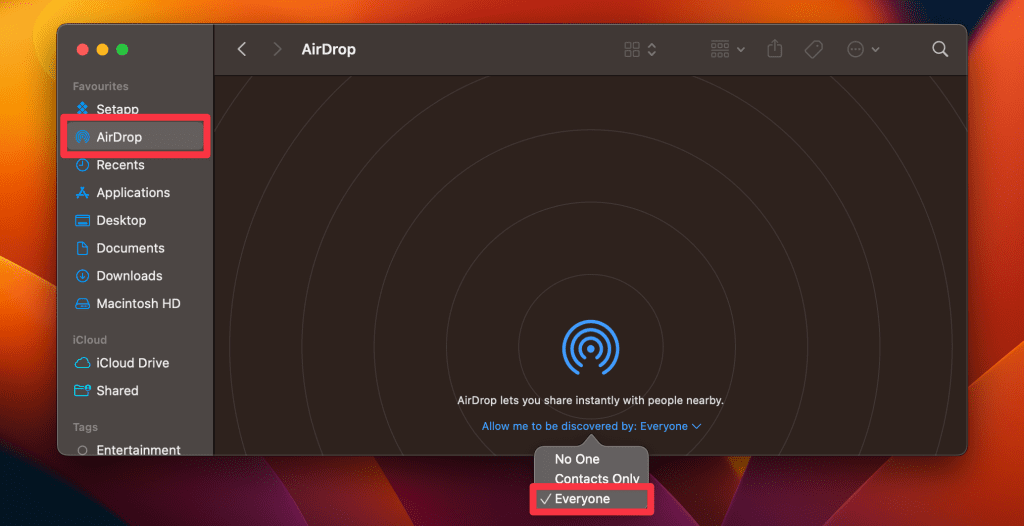
Task: Click the green full-screen window button
Action: pos(122,50)
